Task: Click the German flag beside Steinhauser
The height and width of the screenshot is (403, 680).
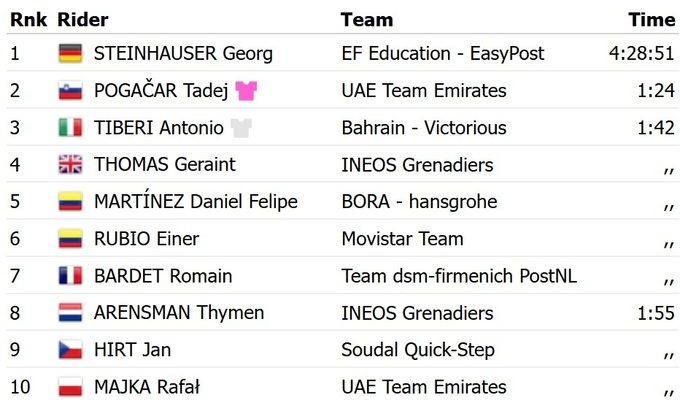Action: tap(70, 54)
